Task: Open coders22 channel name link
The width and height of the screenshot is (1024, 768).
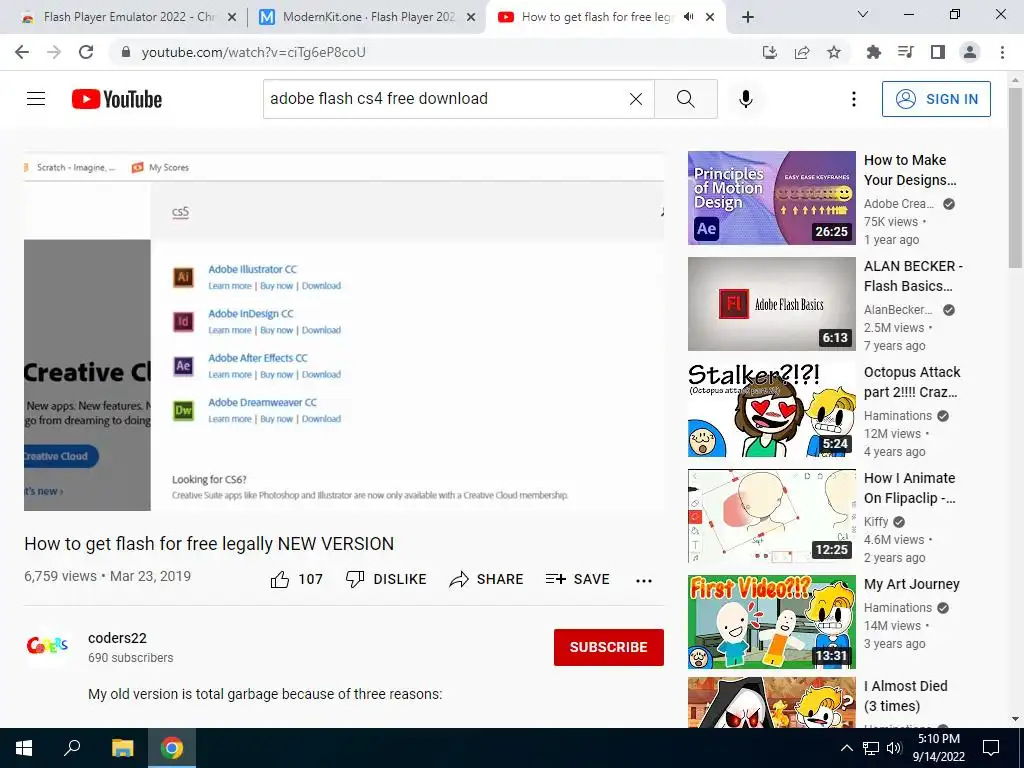Action: pos(118,638)
